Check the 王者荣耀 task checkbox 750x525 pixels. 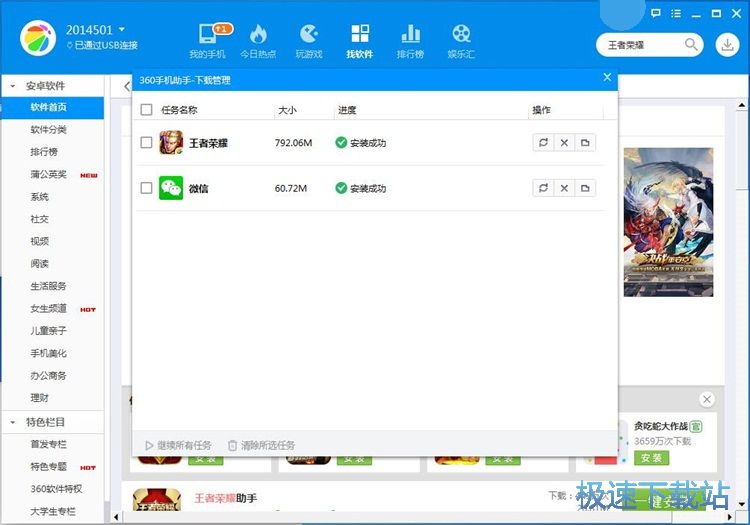(147, 143)
